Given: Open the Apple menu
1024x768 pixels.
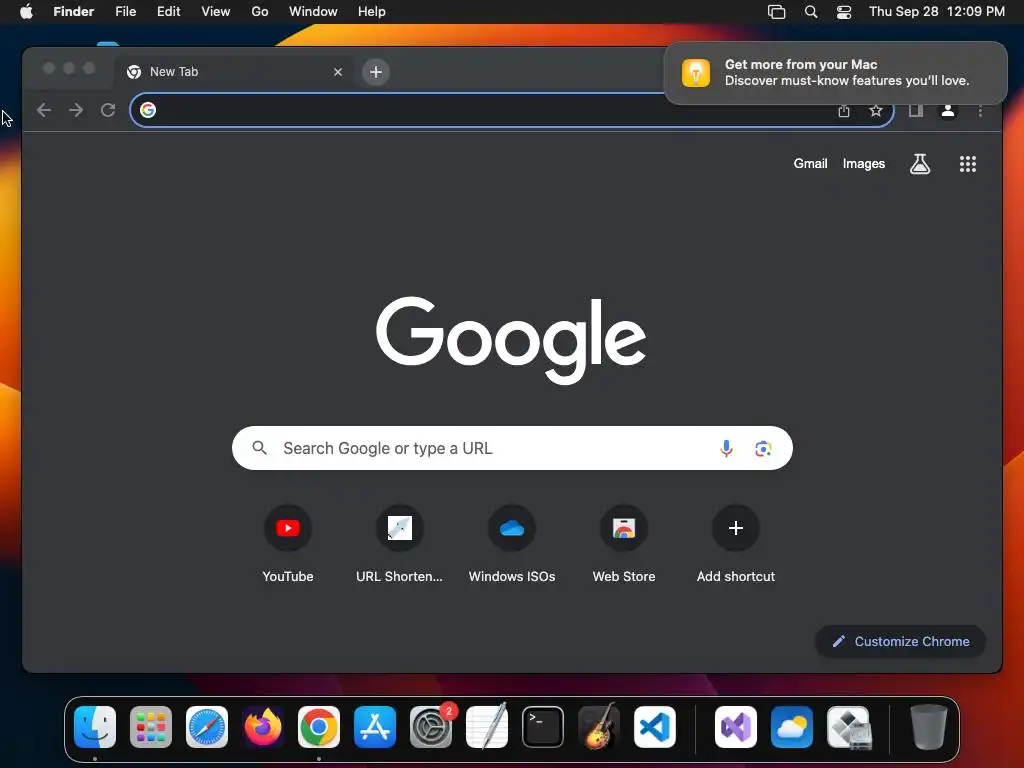Looking at the screenshot, I should [26, 12].
